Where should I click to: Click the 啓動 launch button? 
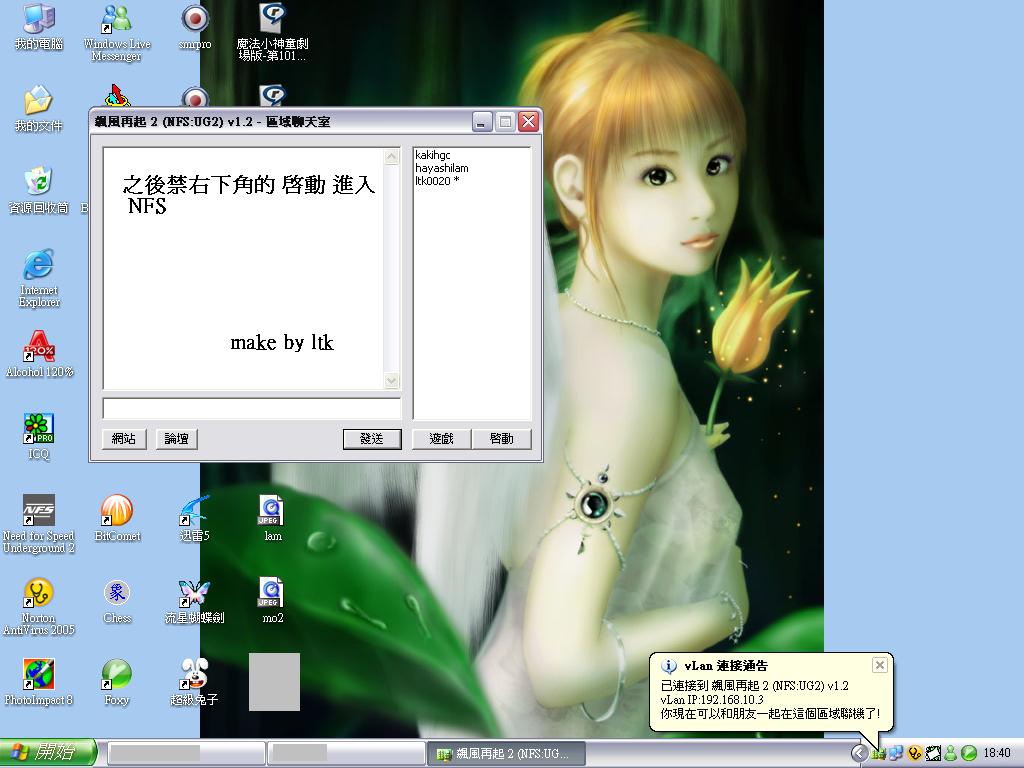tap(501, 439)
